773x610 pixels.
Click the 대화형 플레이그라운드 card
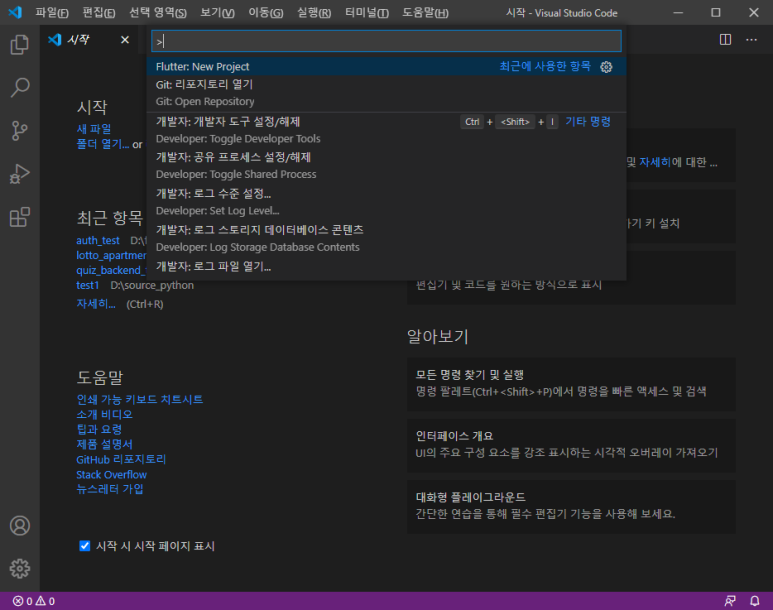click(571, 506)
